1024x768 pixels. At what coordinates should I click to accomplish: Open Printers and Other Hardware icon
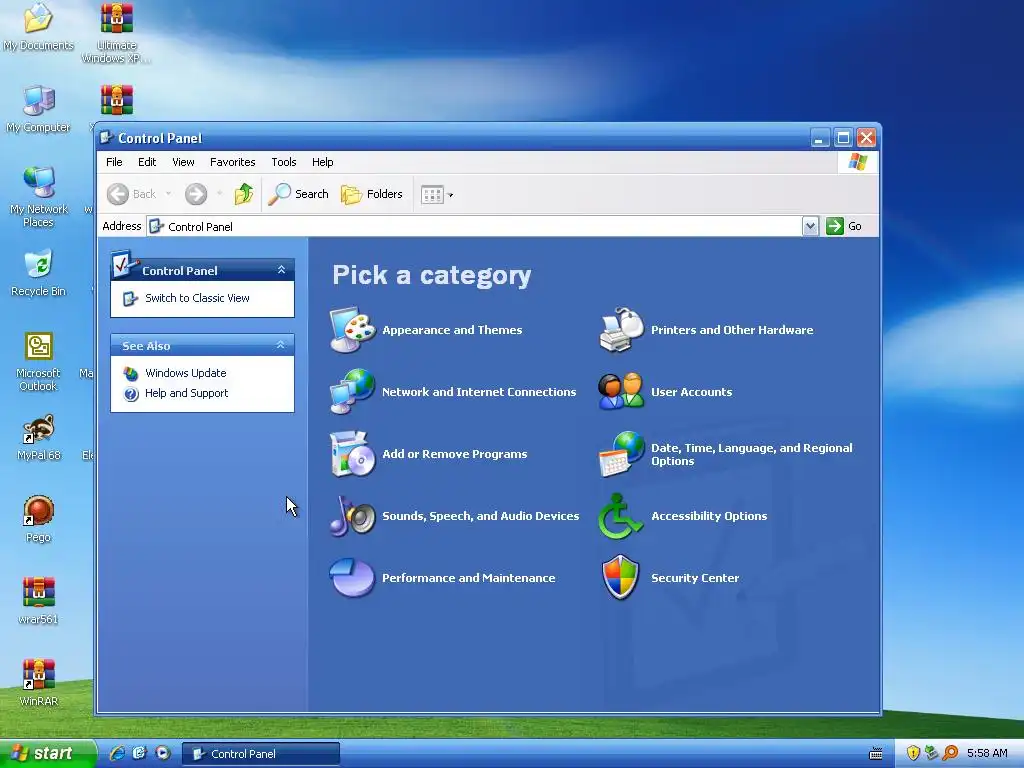point(621,330)
